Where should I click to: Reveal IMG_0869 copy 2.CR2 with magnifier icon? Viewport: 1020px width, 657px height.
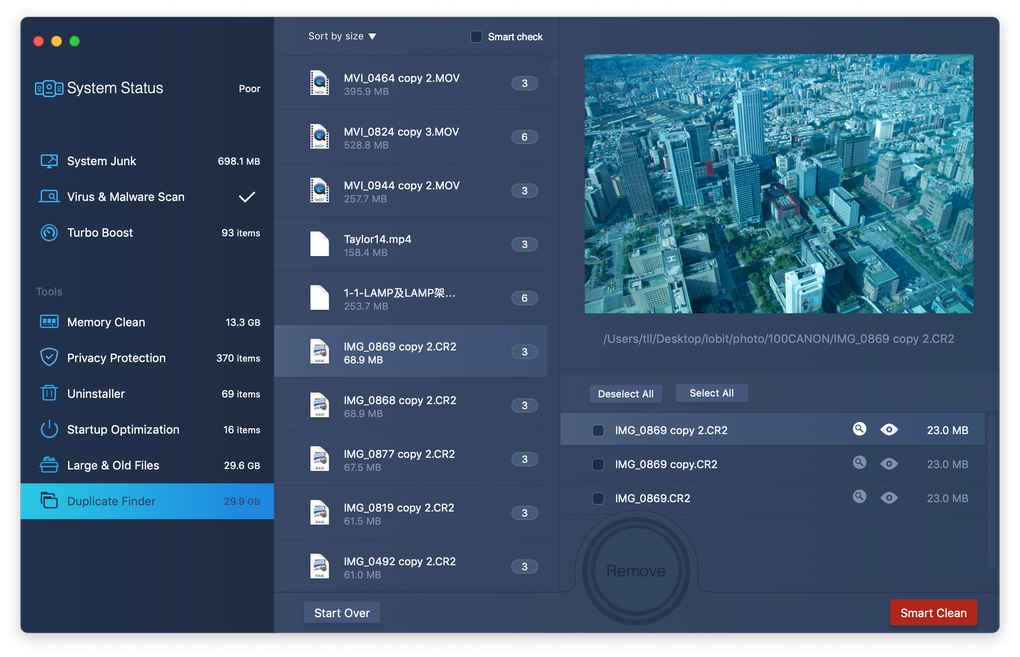pyautogui.click(x=859, y=429)
